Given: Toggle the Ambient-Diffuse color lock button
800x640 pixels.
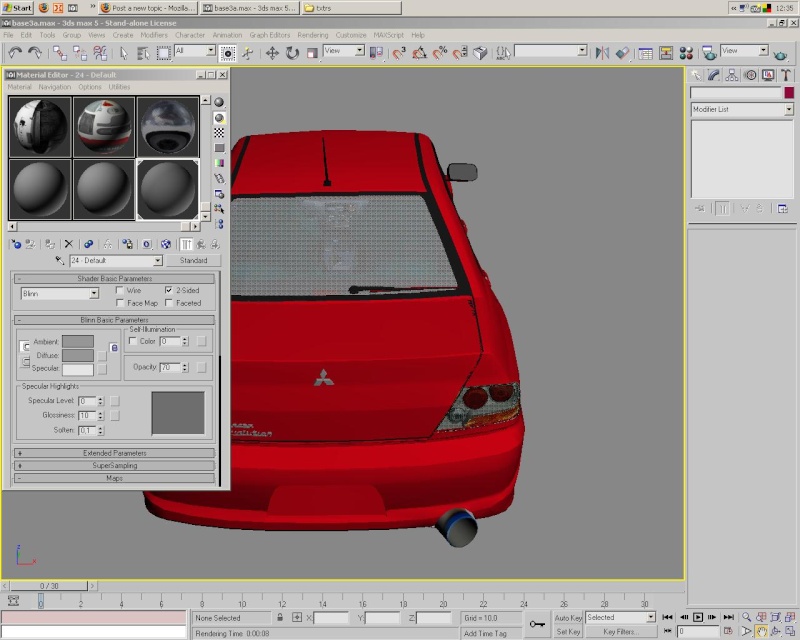Looking at the screenshot, I should pyautogui.click(x=114, y=348).
